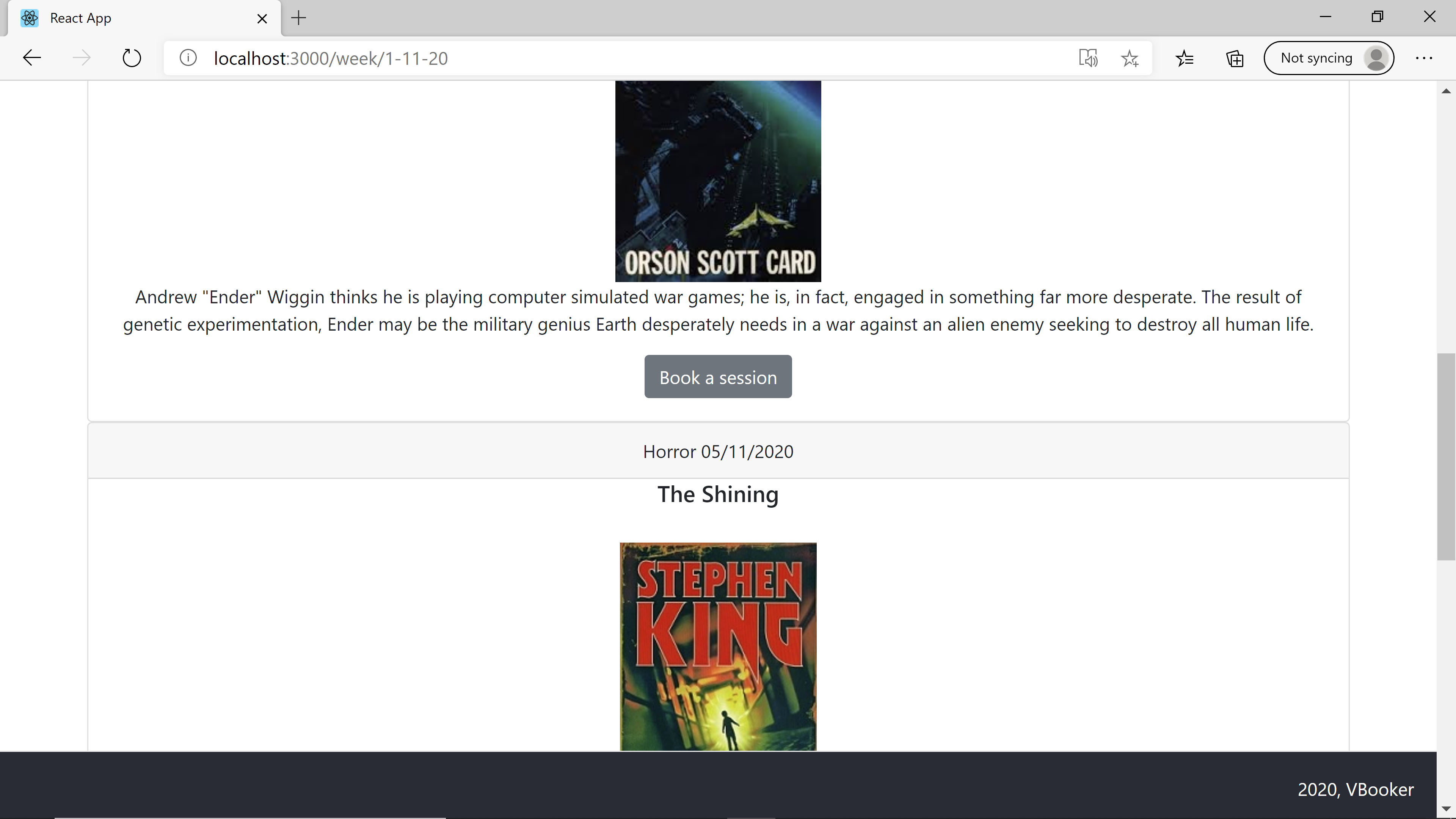Image resolution: width=1456 pixels, height=819 pixels.
Task: View site information icon in address bar
Action: tap(188, 58)
